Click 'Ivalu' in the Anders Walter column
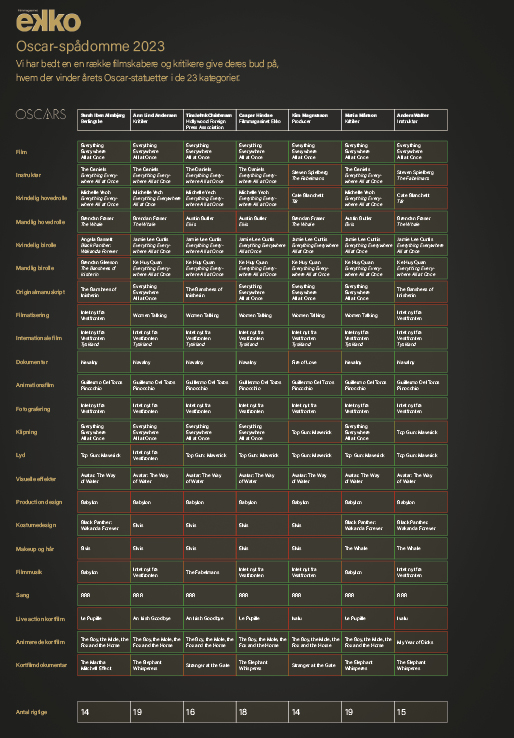 point(421,618)
